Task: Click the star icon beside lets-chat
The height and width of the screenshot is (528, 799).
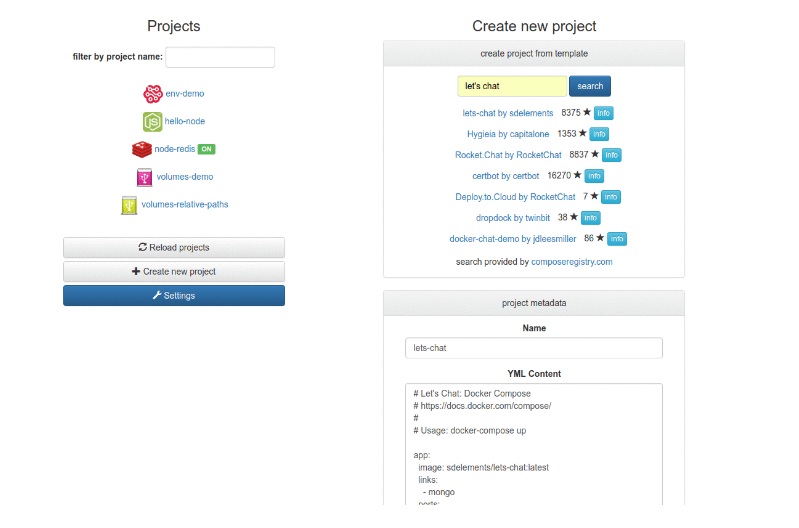Action: click(x=587, y=113)
